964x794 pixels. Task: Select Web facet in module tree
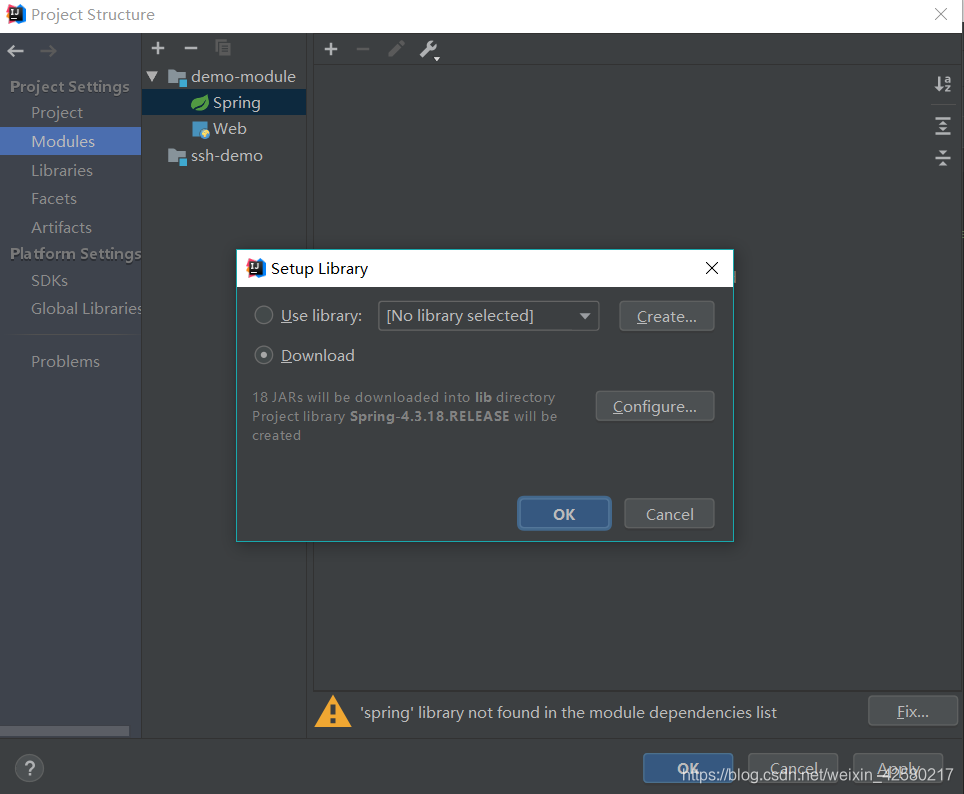(224, 129)
